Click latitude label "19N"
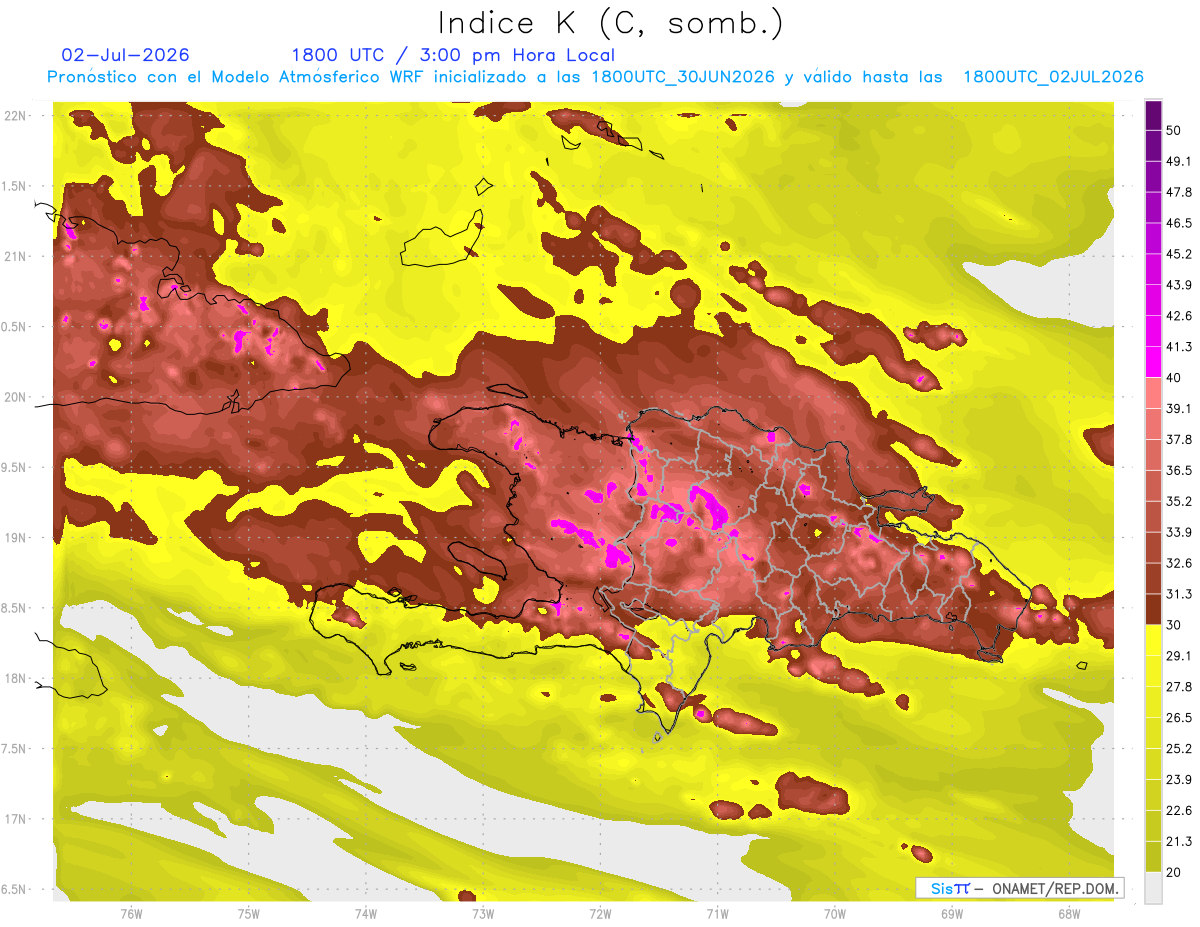 click(x=16, y=538)
